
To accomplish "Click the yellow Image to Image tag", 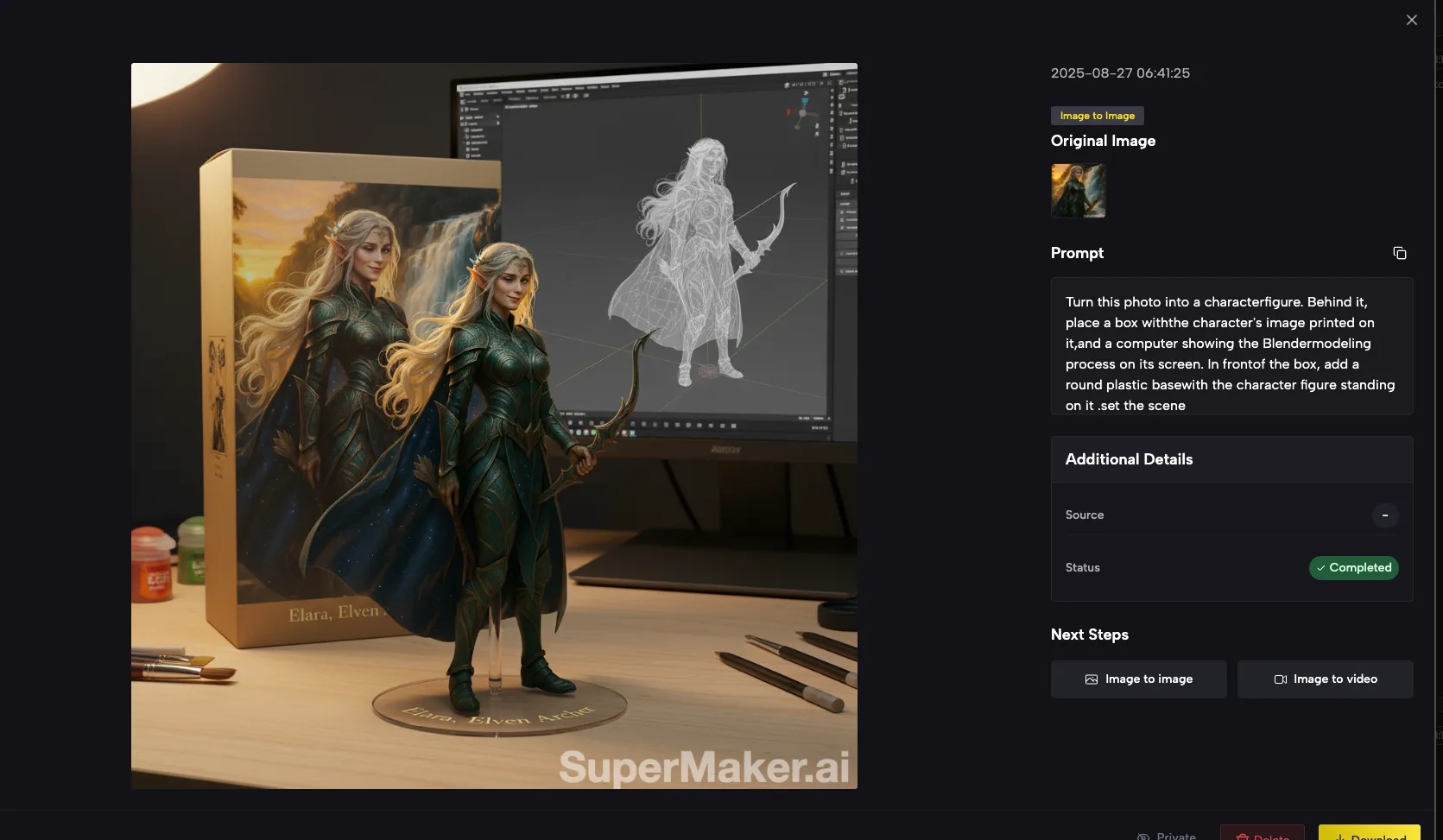I will [x=1097, y=116].
